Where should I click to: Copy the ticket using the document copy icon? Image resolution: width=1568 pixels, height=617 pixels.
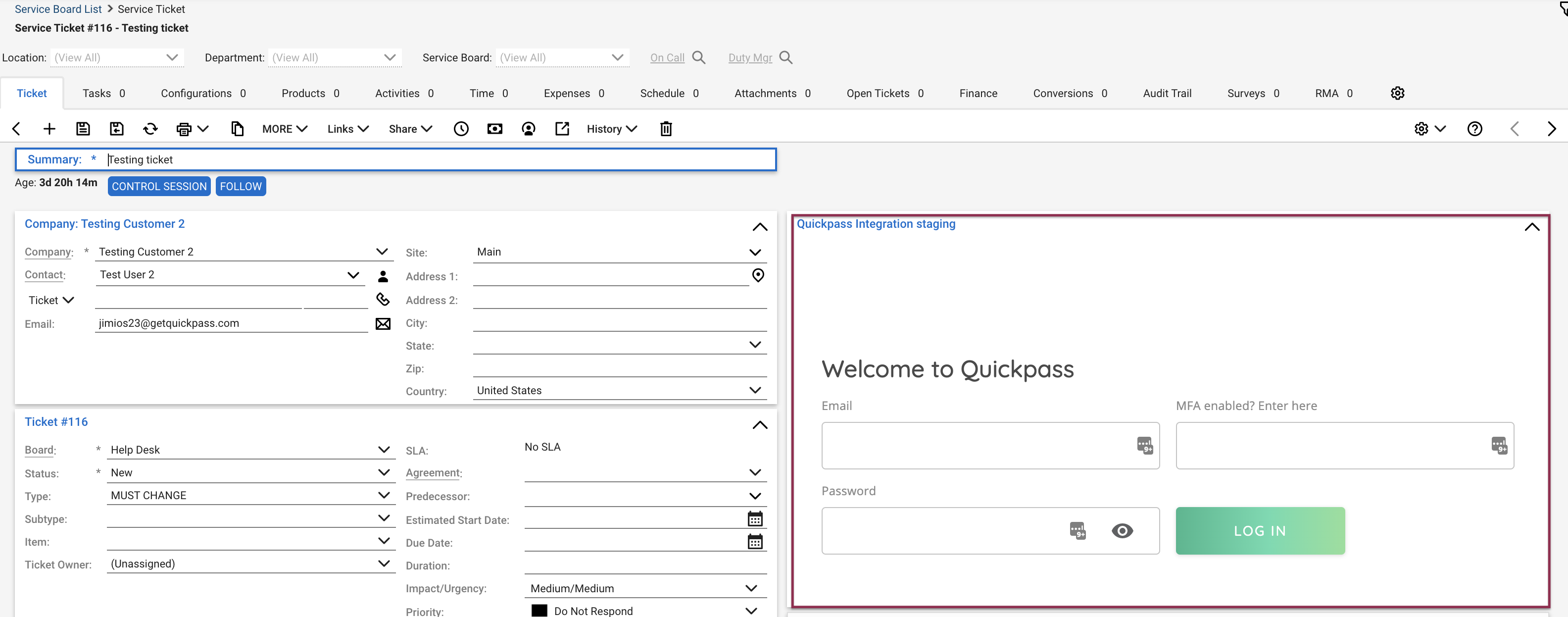coord(238,129)
